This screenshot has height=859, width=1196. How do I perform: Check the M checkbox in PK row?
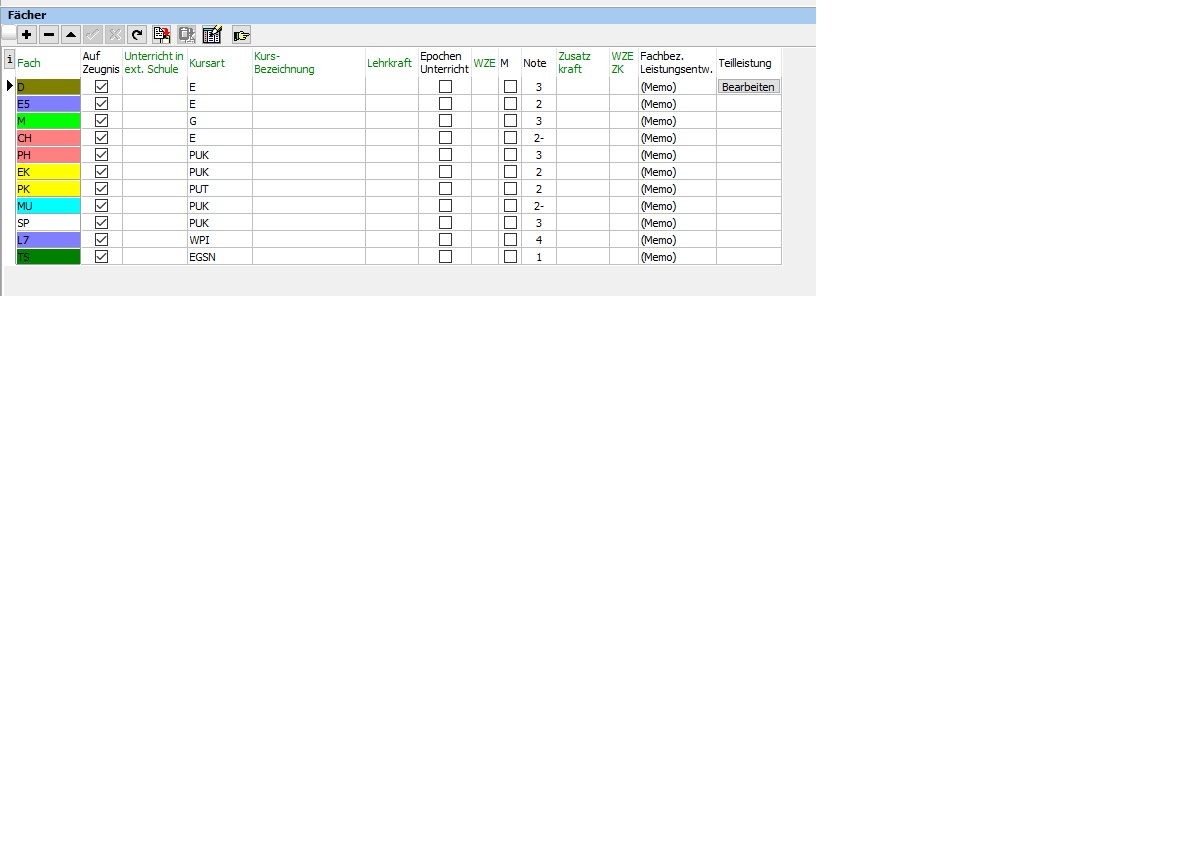(510, 188)
